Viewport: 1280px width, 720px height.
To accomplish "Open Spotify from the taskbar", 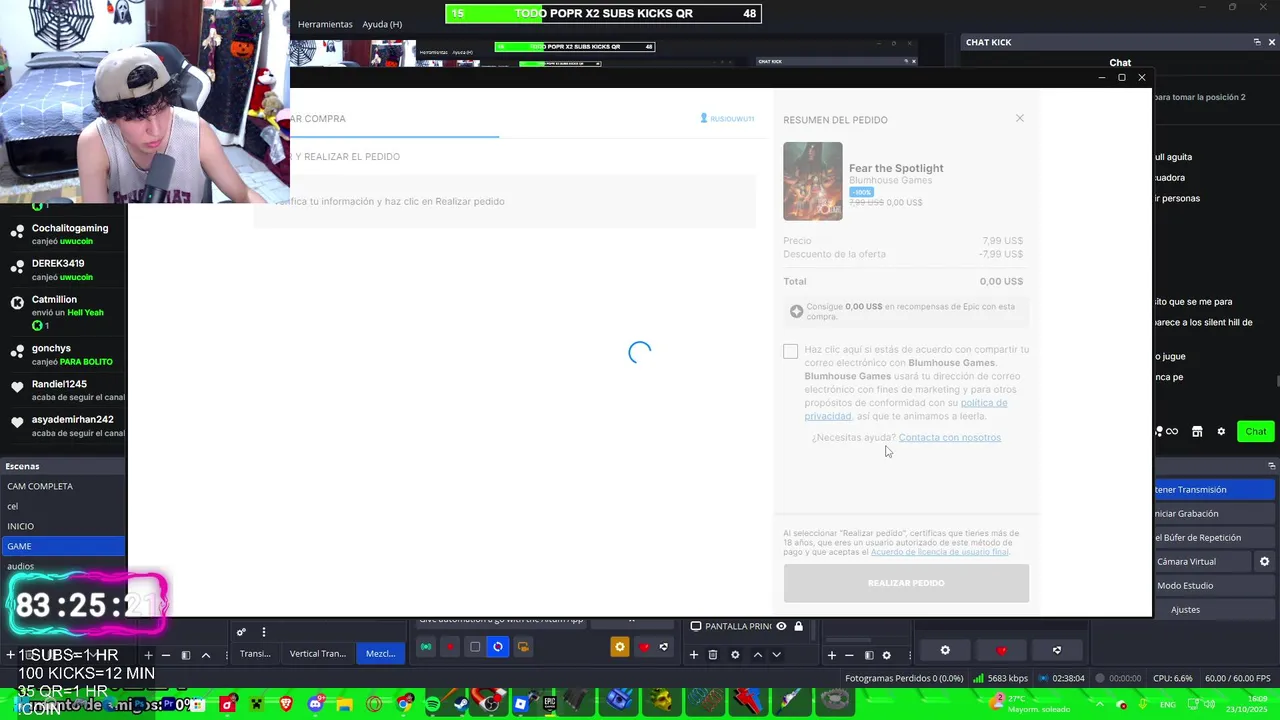I will [432, 704].
